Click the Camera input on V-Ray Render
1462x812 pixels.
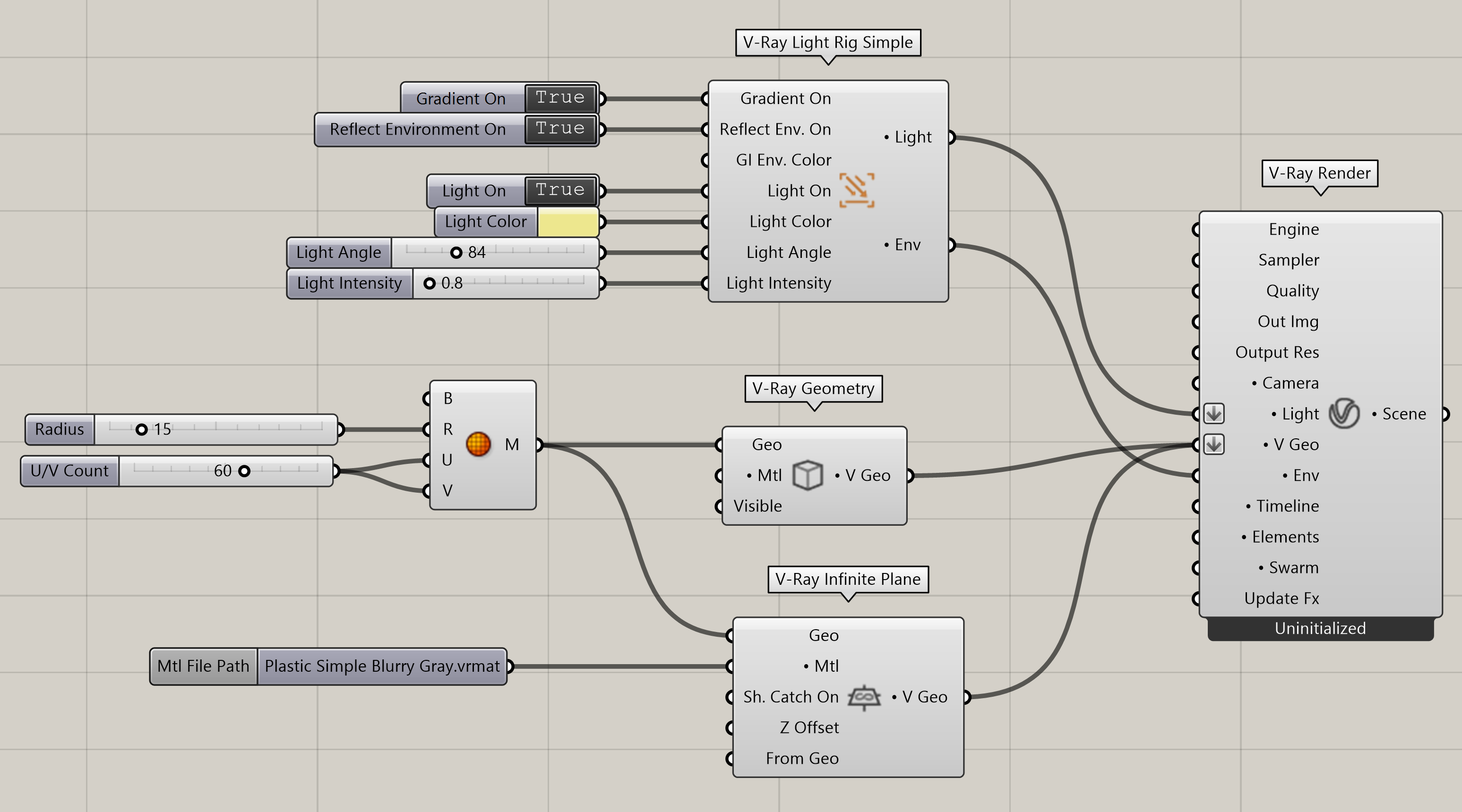[x=1285, y=383]
